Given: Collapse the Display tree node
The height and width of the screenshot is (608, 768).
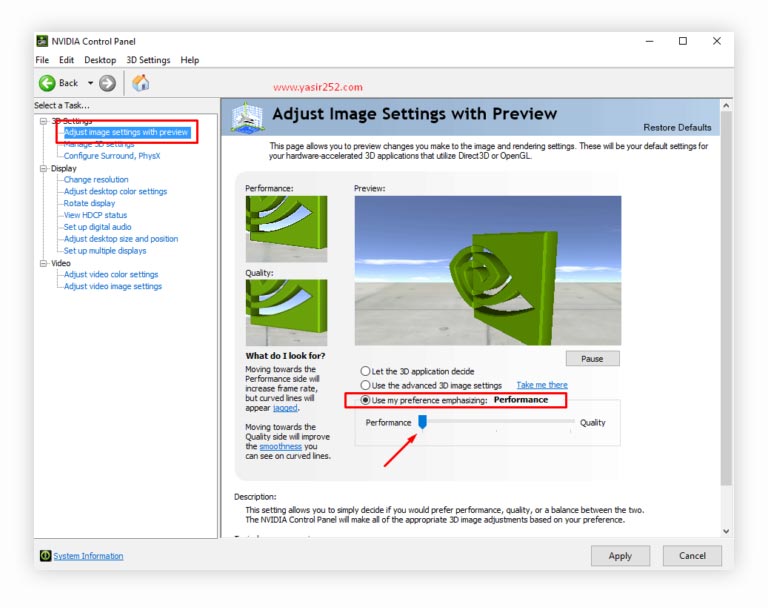Looking at the screenshot, I should point(44,169).
